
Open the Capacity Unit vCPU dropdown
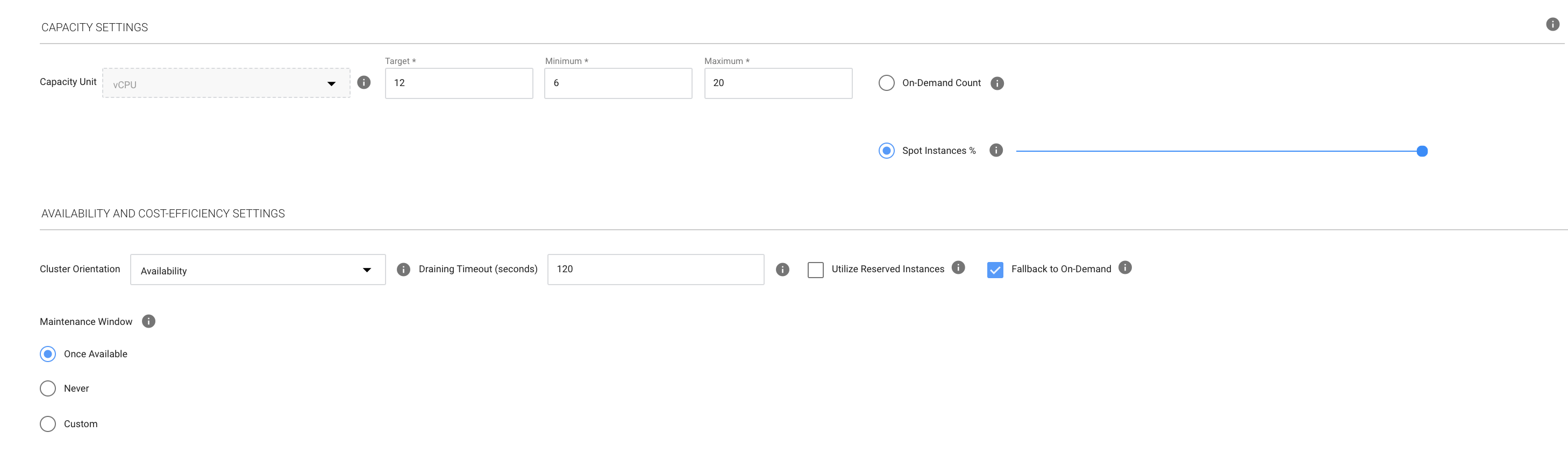226,83
